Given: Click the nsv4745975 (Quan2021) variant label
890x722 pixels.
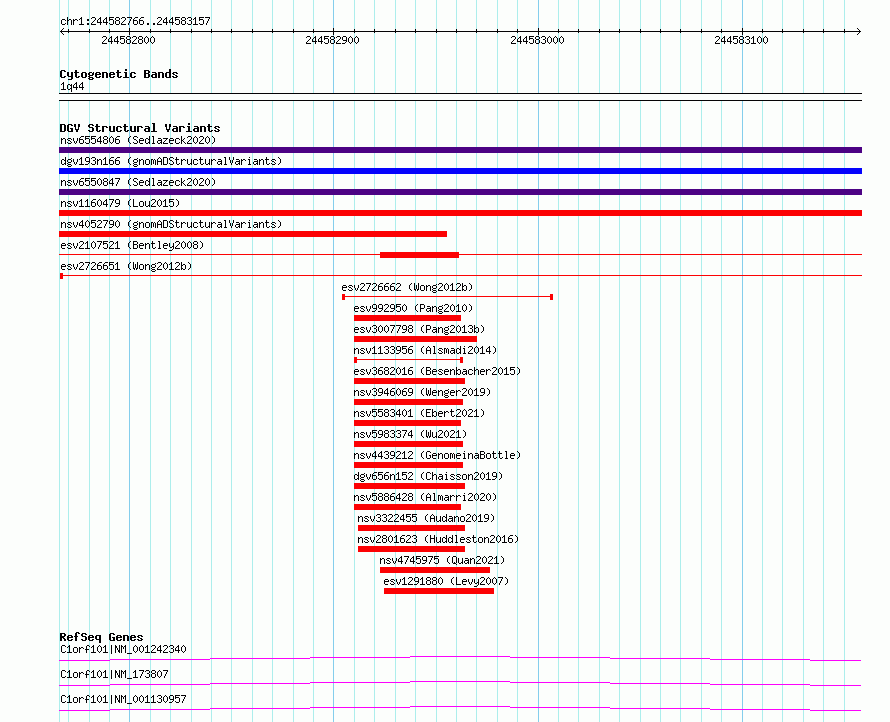Looking at the screenshot, I should click(442, 560).
